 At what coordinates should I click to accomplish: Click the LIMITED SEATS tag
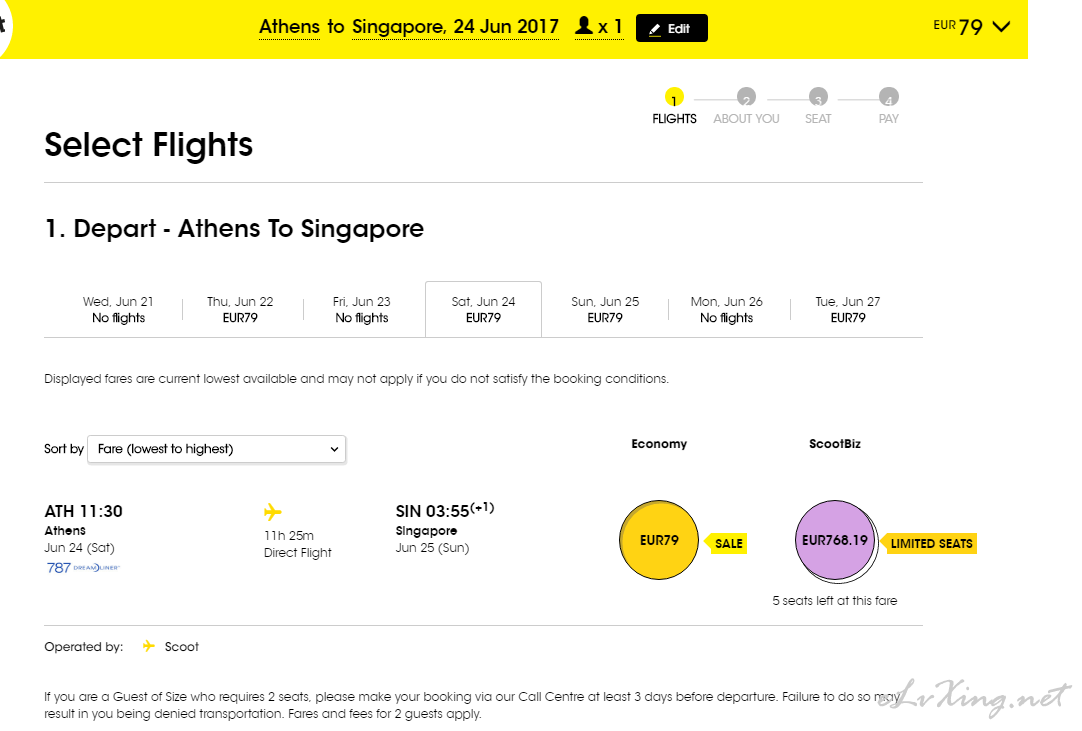tap(930, 543)
